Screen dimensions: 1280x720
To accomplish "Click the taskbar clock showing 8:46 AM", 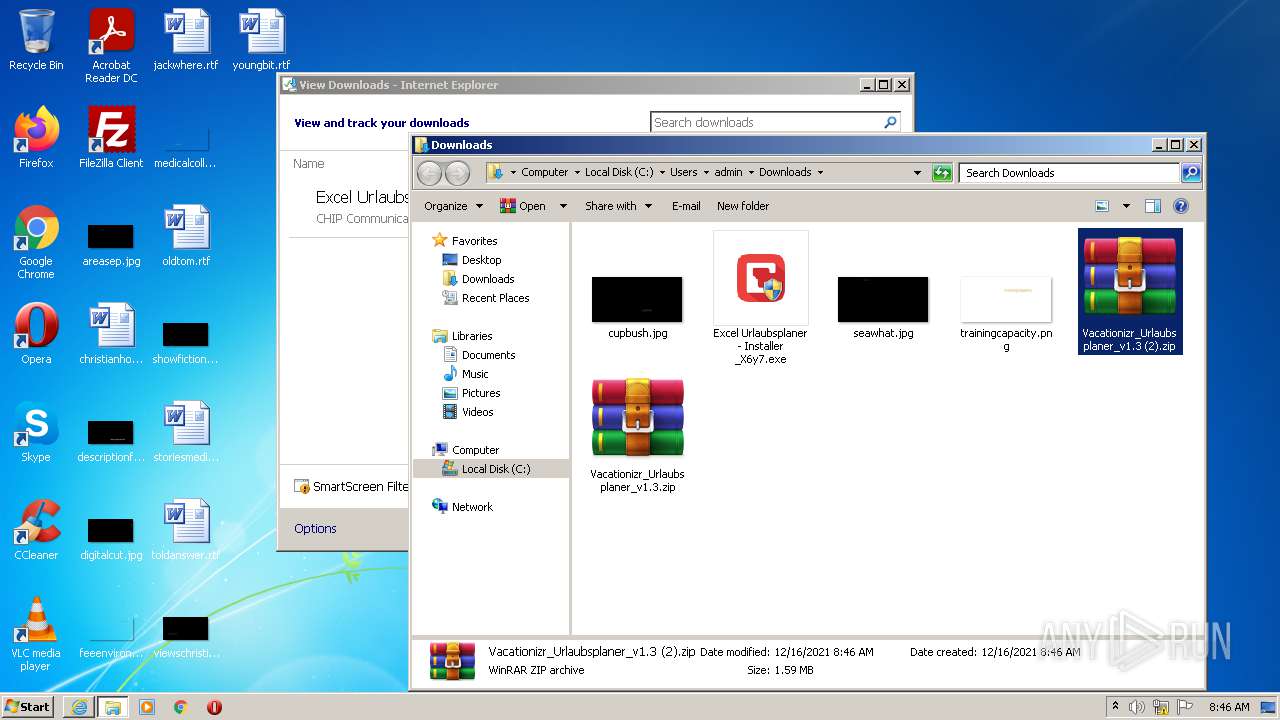I will (x=1229, y=707).
